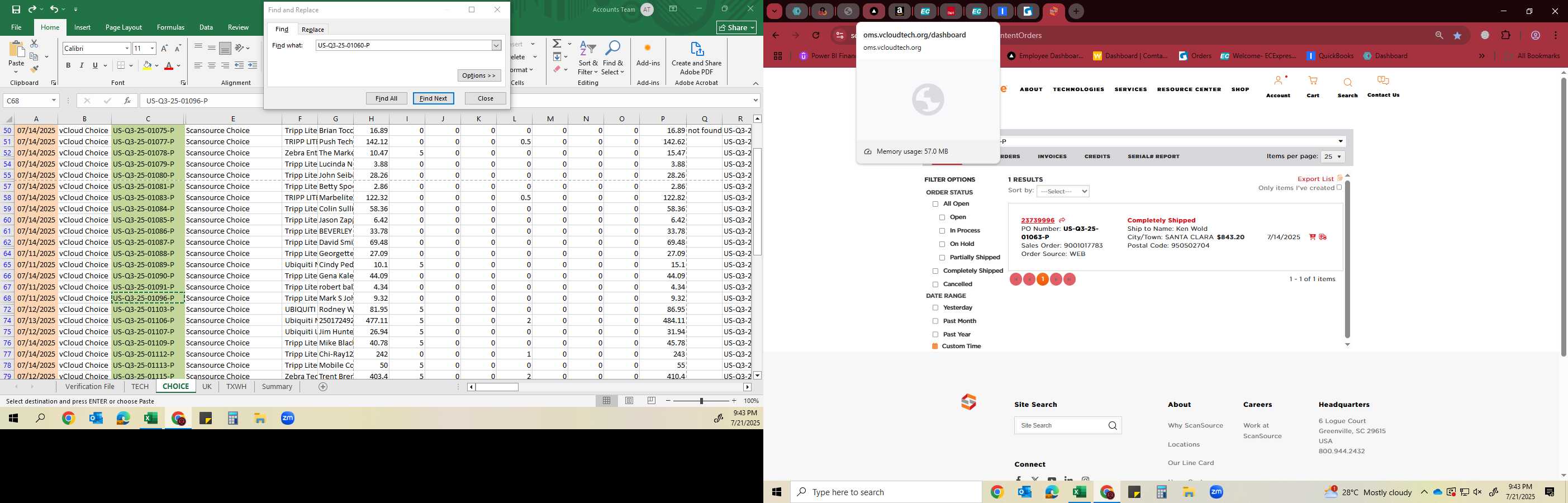1568x503 pixels.
Task: Open order link 23739996
Action: pos(1038,220)
